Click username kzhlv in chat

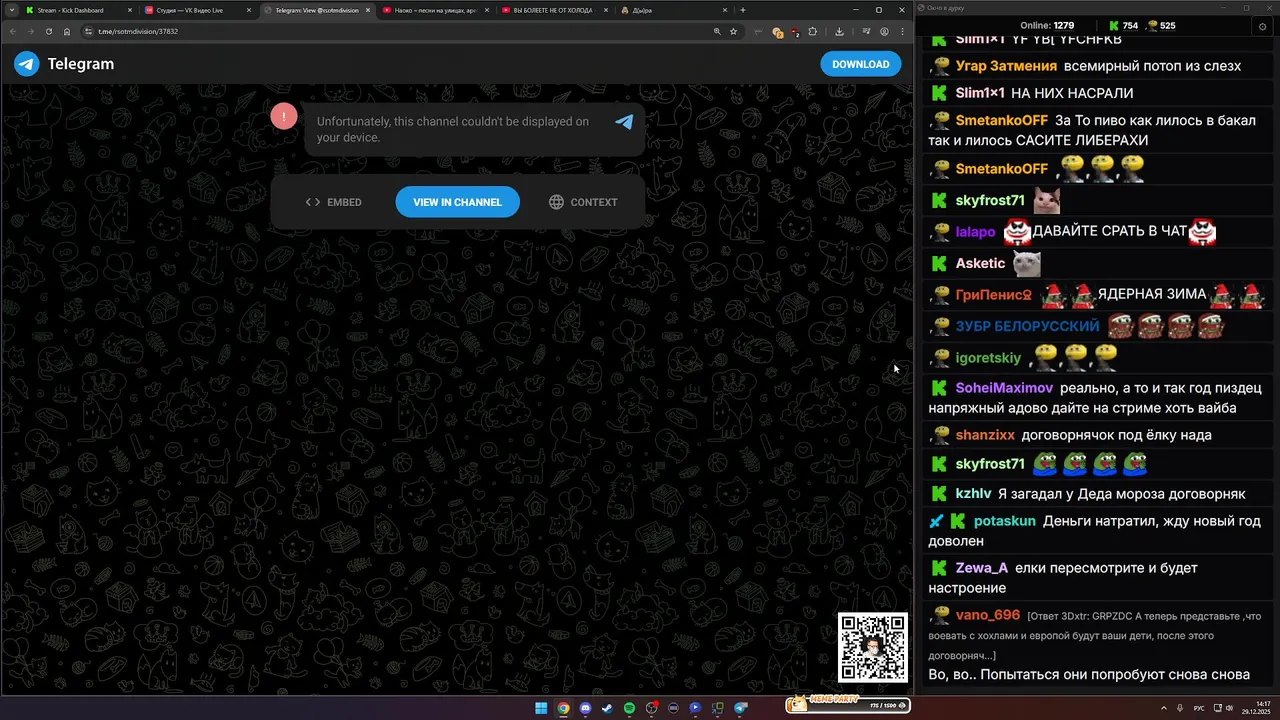point(973,494)
